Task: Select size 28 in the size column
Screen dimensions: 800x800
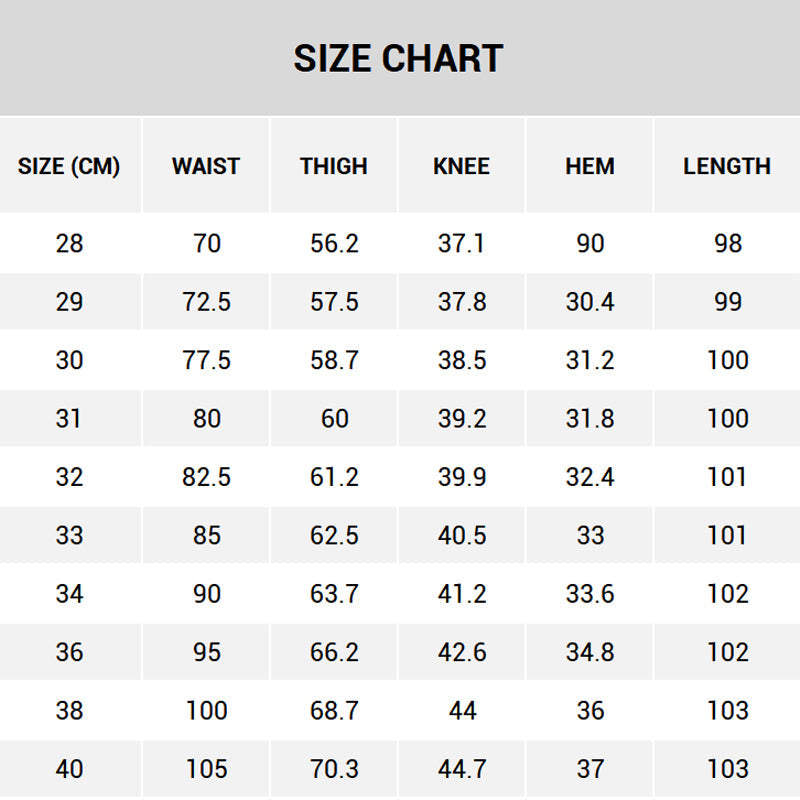Action: [69, 243]
